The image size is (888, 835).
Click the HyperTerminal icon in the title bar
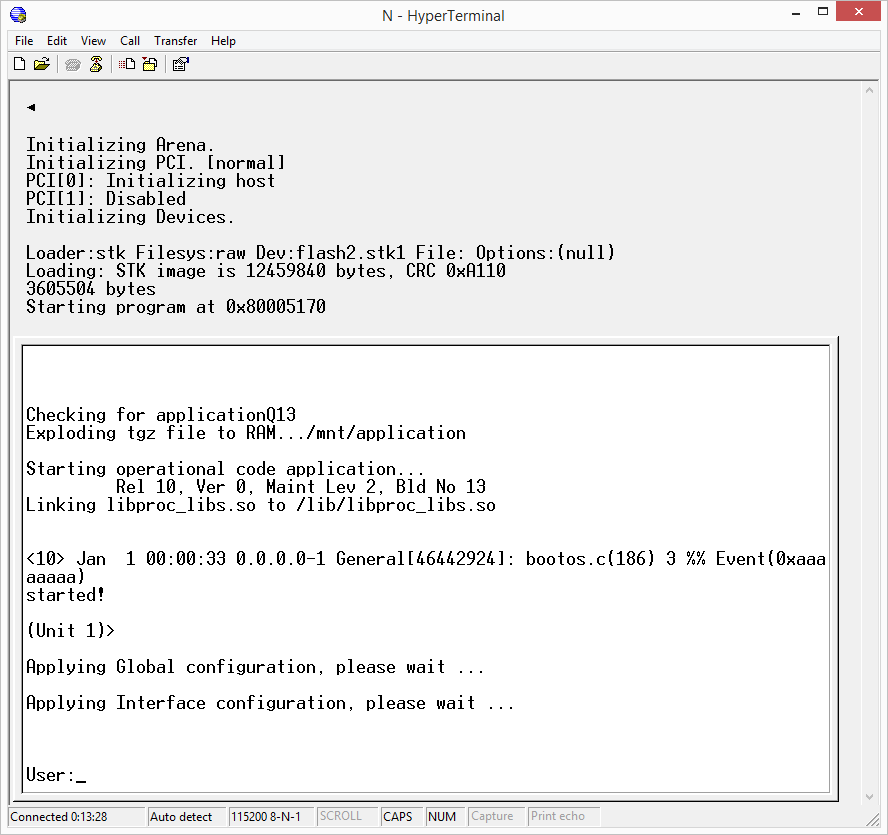pyautogui.click(x=16, y=15)
